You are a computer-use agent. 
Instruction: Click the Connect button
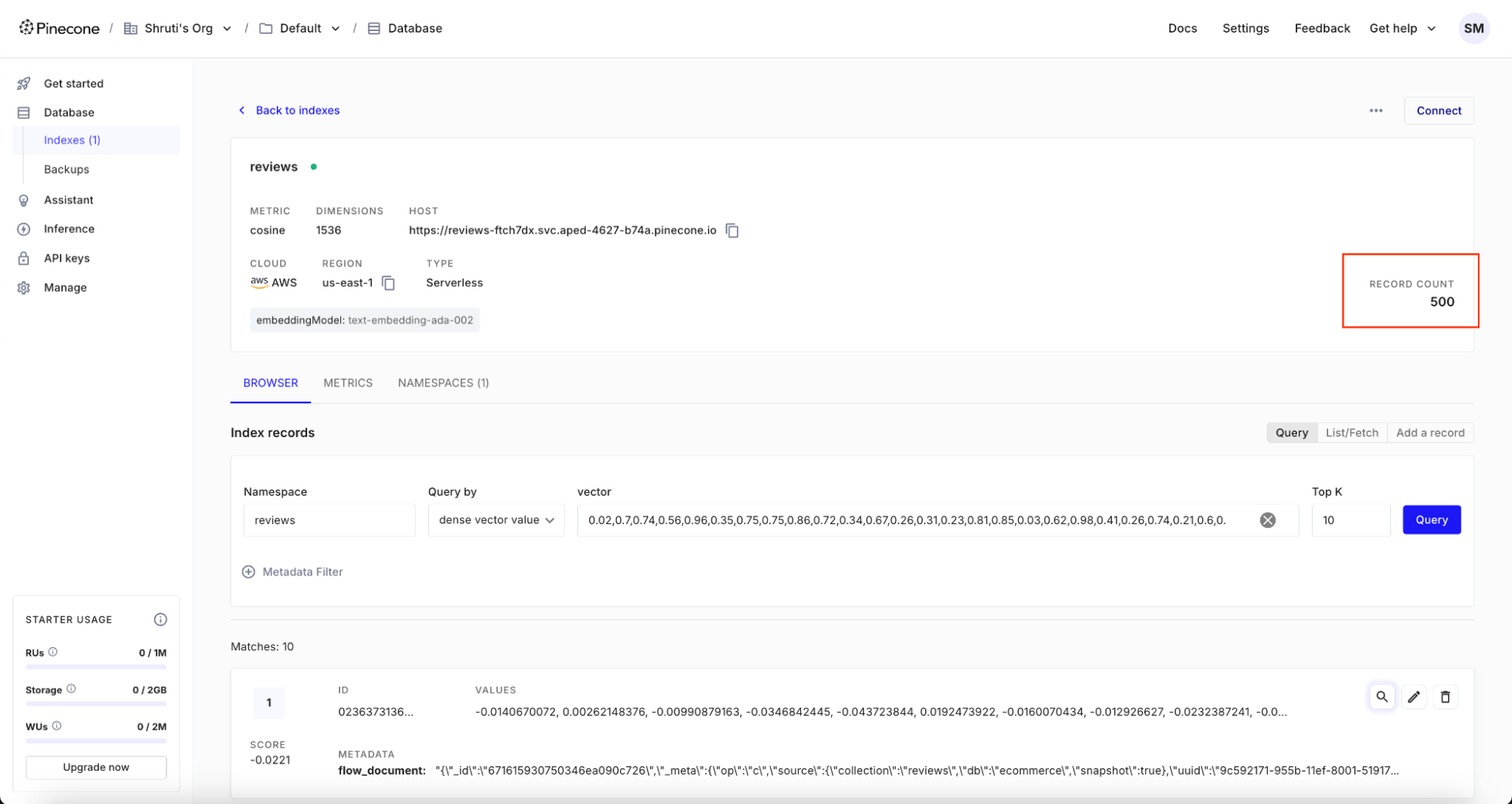(x=1439, y=110)
